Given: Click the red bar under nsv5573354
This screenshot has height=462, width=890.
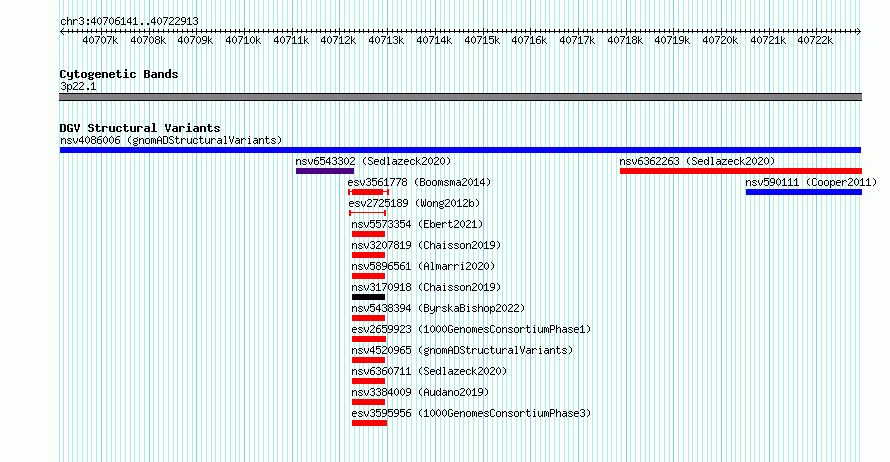Looking at the screenshot, I should (x=368, y=234).
